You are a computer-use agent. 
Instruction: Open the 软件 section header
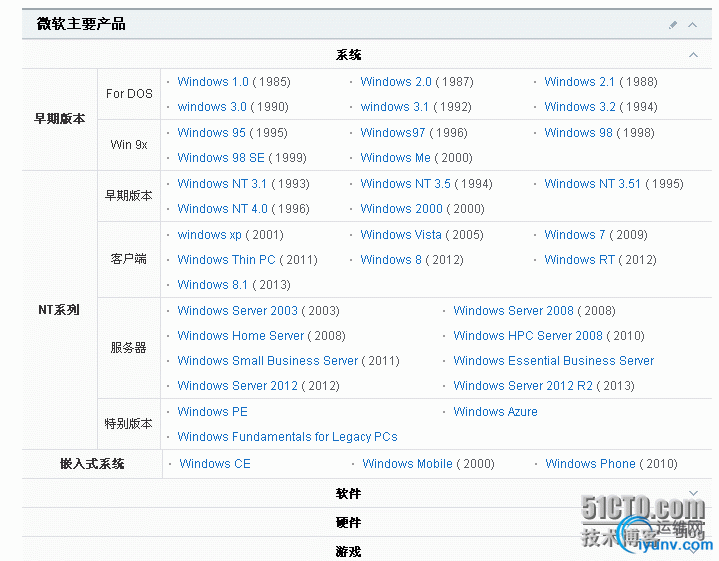tap(348, 494)
